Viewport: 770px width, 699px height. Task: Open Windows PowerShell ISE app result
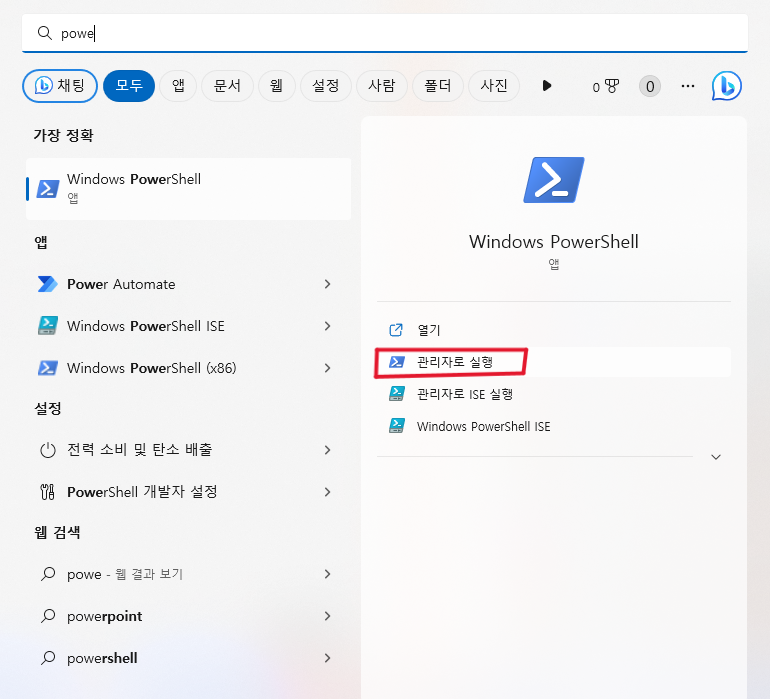[x=189, y=326]
